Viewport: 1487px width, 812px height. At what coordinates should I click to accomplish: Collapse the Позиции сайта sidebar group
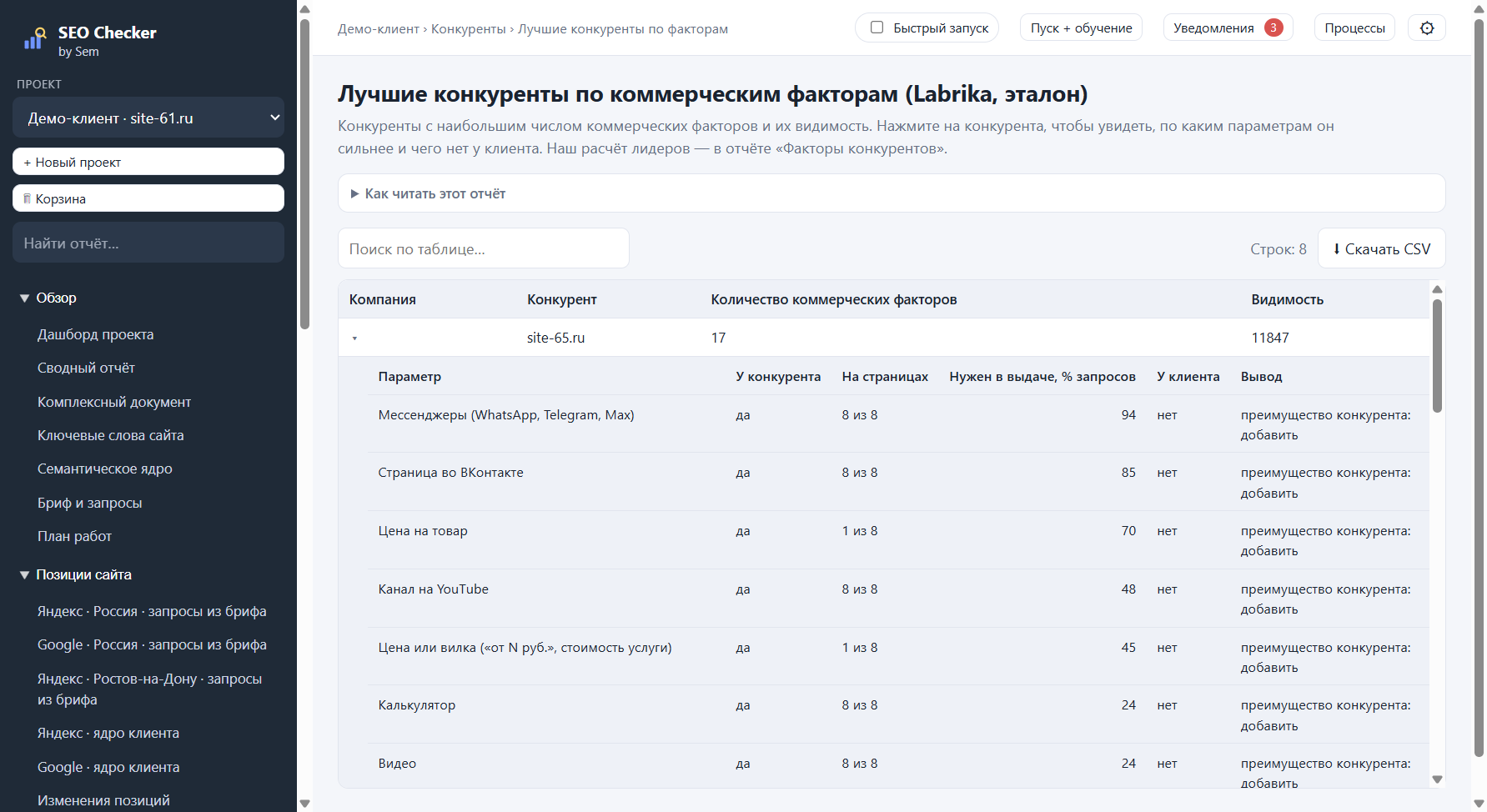76,574
